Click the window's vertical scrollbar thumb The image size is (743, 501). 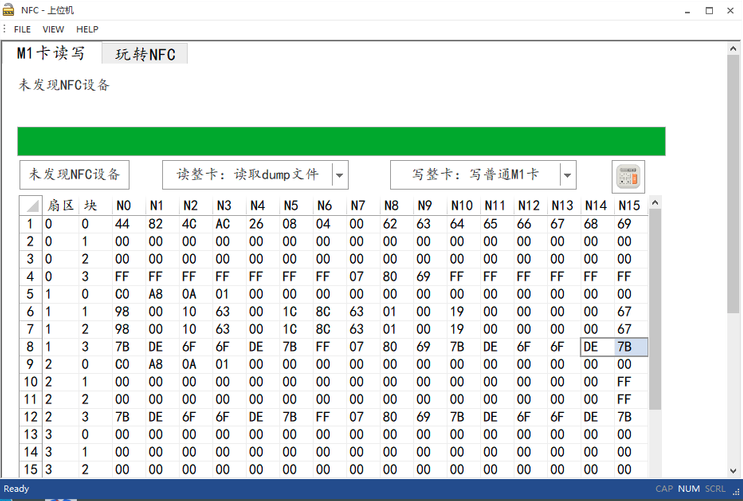tap(733, 184)
